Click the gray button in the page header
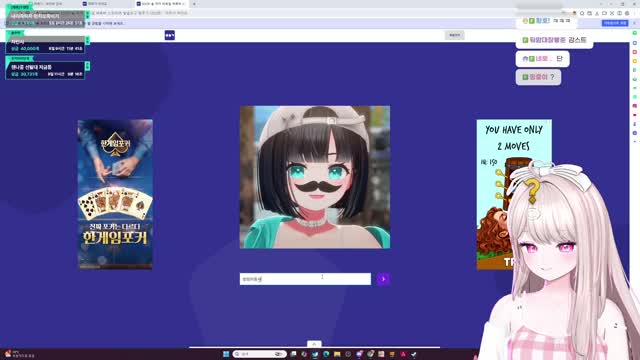 point(454,35)
